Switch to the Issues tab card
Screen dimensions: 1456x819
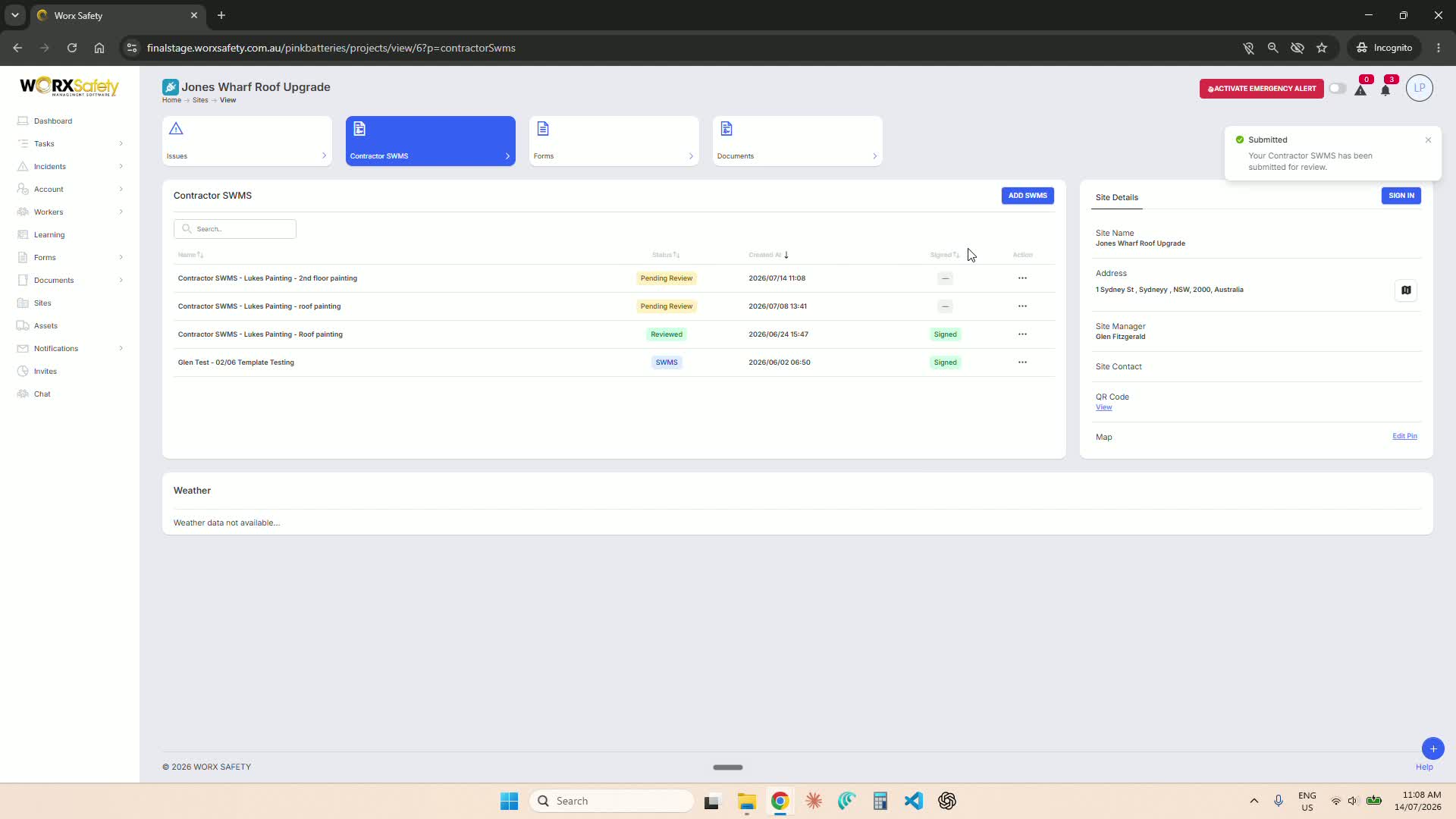point(247,141)
